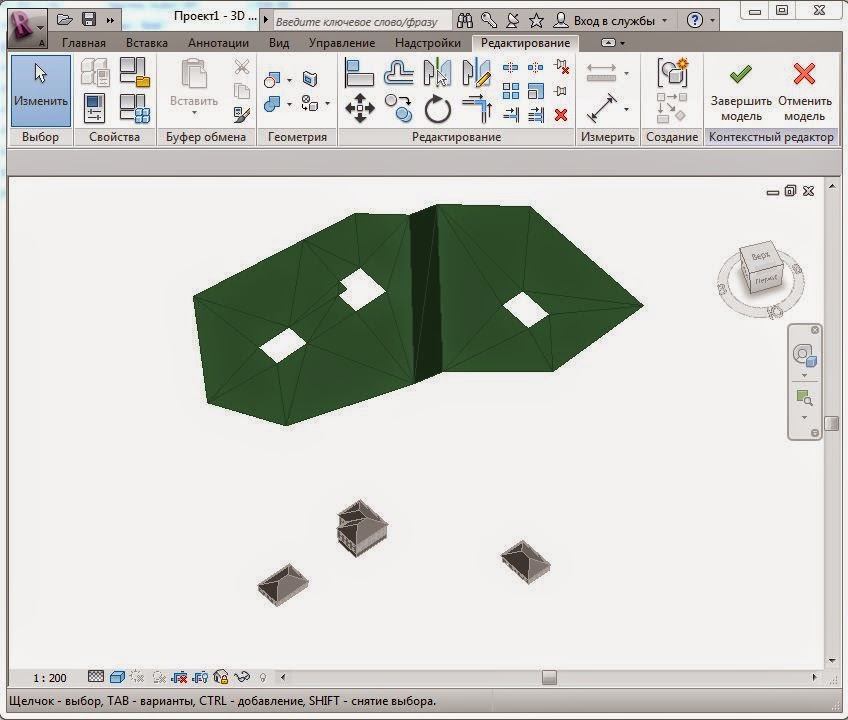The height and width of the screenshot is (720, 848).
Task: Open the Вставка ribbon tab
Action: (x=147, y=43)
